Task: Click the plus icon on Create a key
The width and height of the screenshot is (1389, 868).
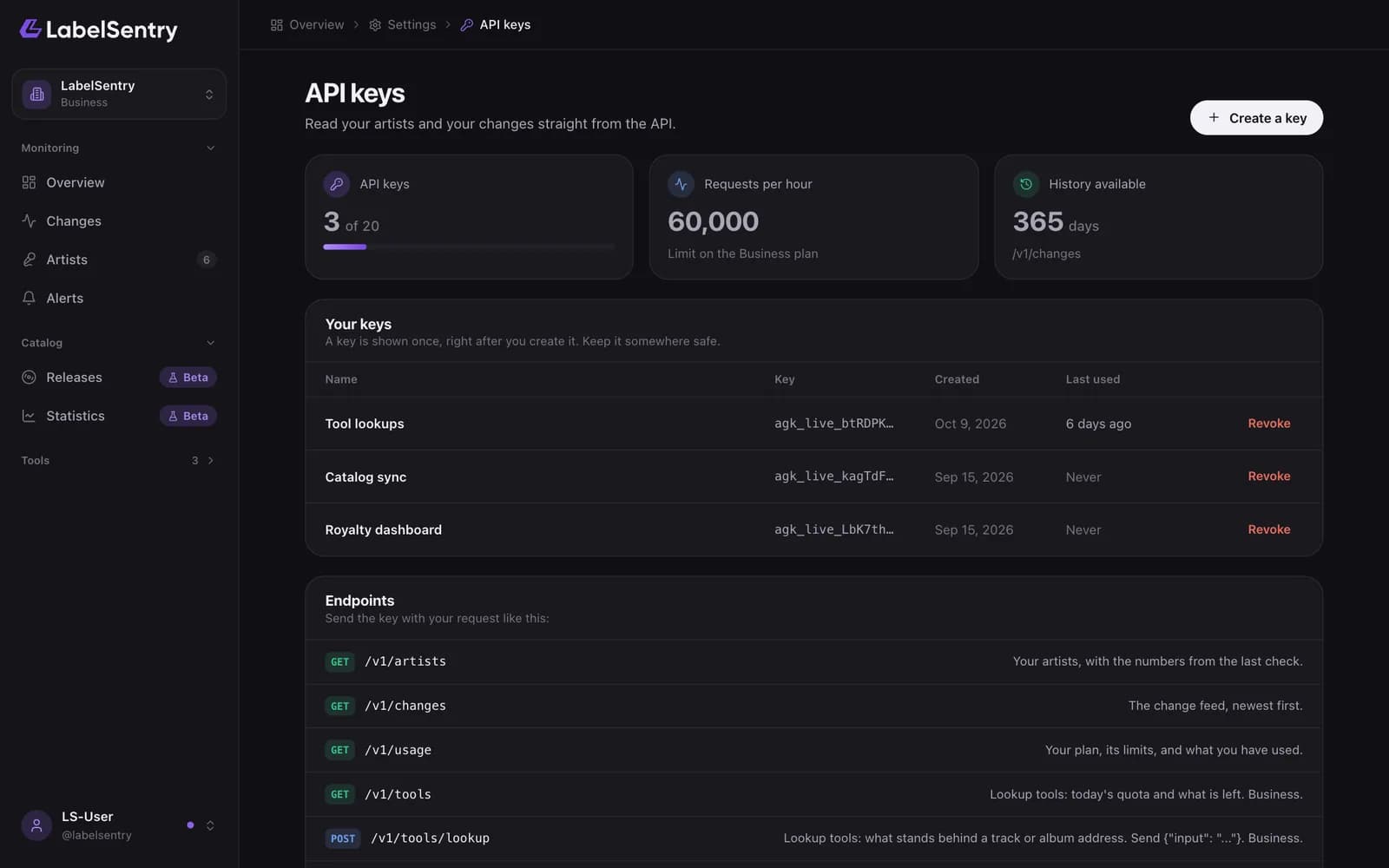Action: point(1214,117)
